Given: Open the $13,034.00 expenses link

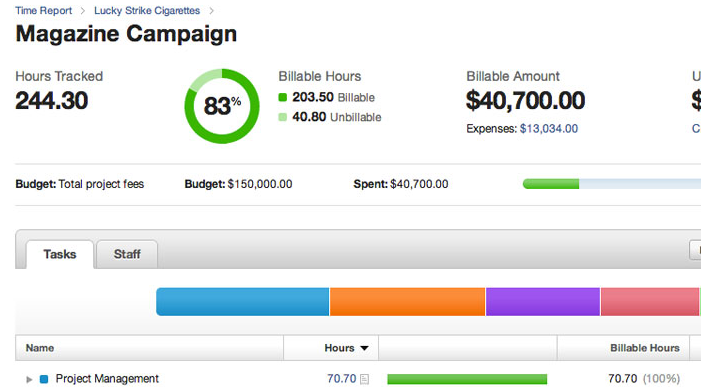Looking at the screenshot, I should [x=549, y=129].
